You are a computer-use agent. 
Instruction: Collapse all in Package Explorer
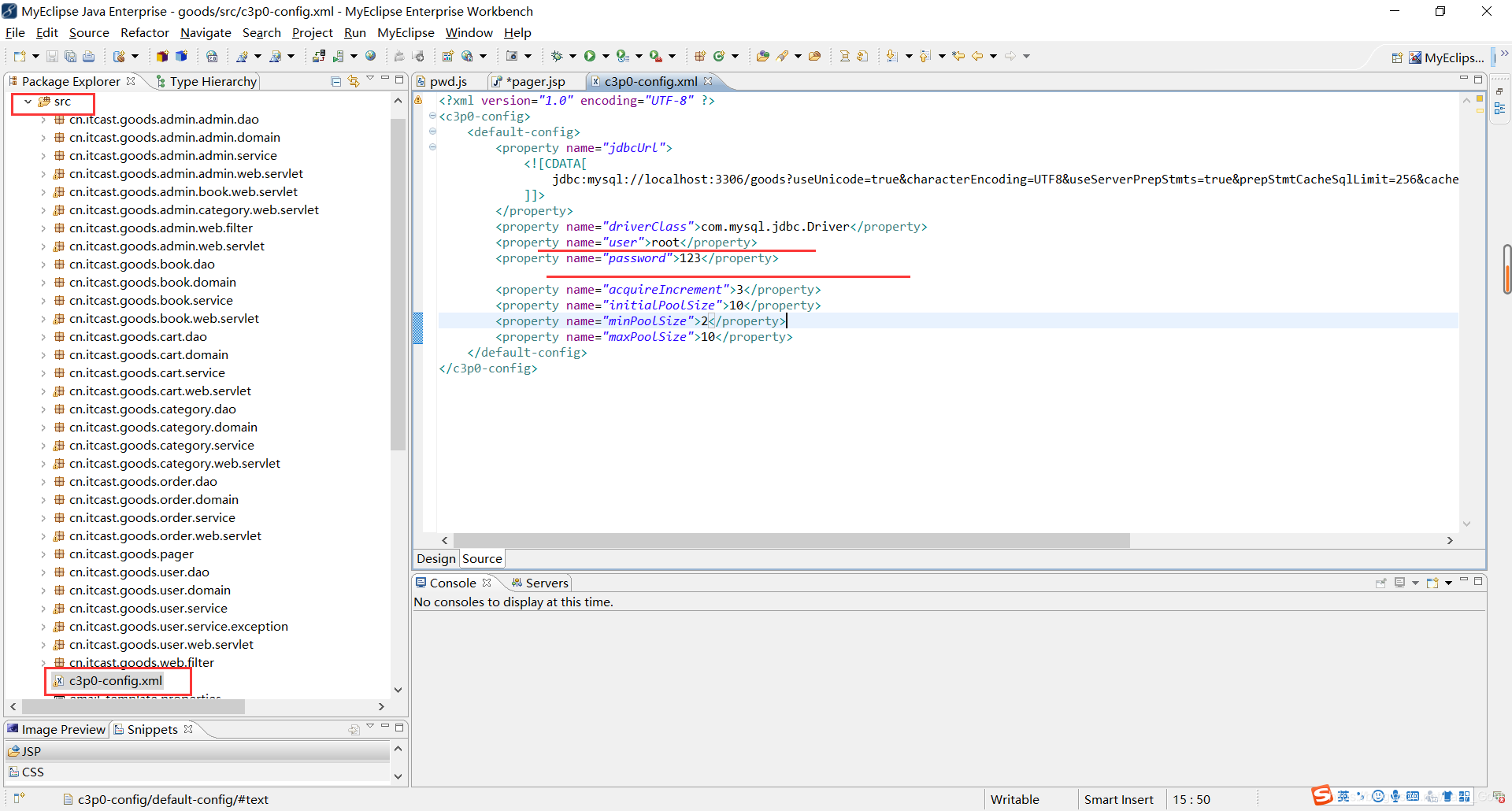(336, 81)
